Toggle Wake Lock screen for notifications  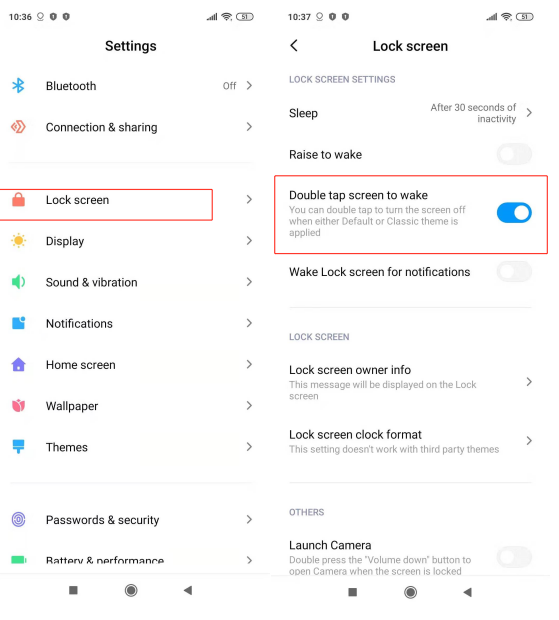(514, 272)
